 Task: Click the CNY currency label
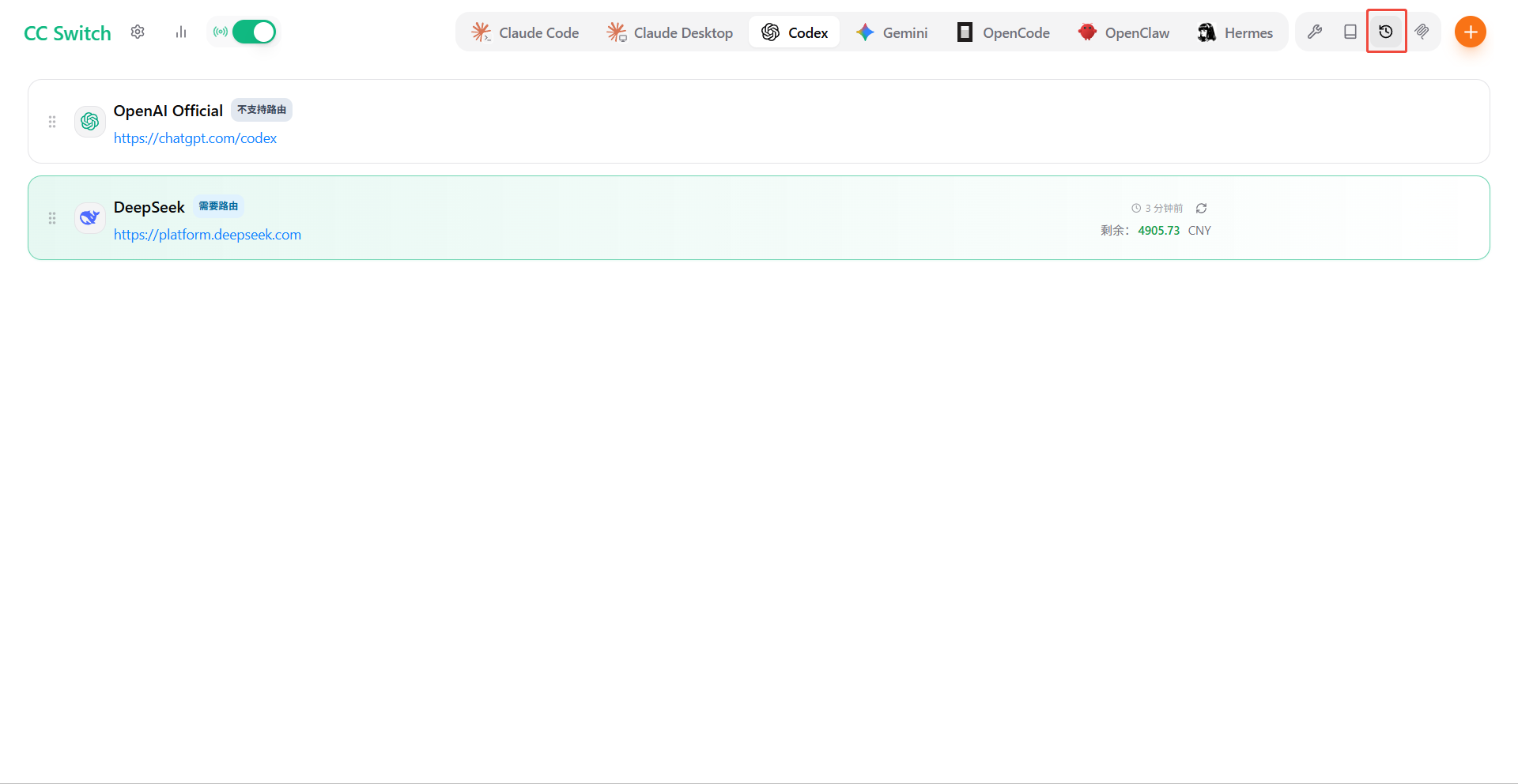(x=1199, y=231)
